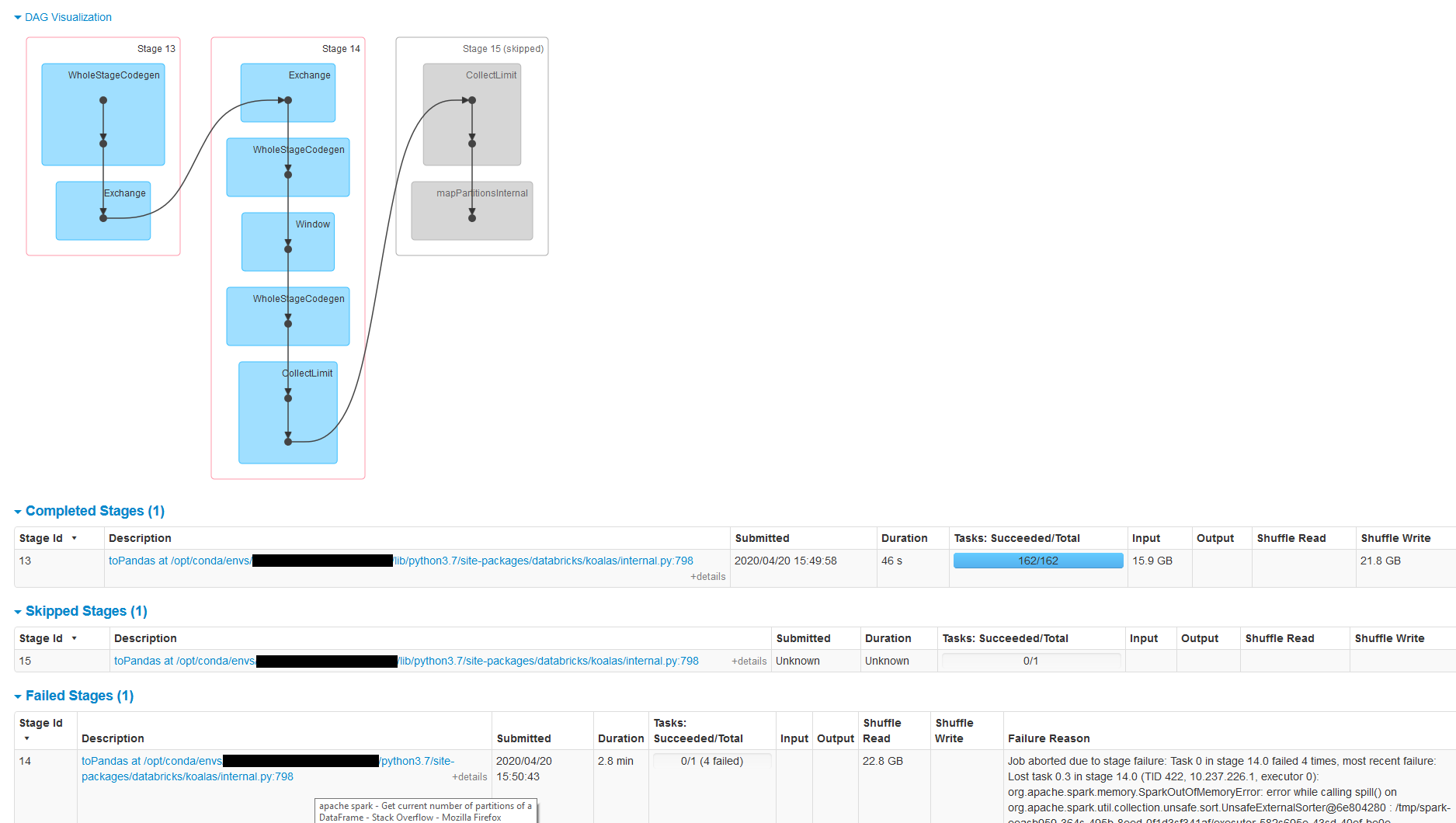Click the WholeStageCodegen node below Window
The height and width of the screenshot is (823, 1456).
pyautogui.click(x=287, y=316)
